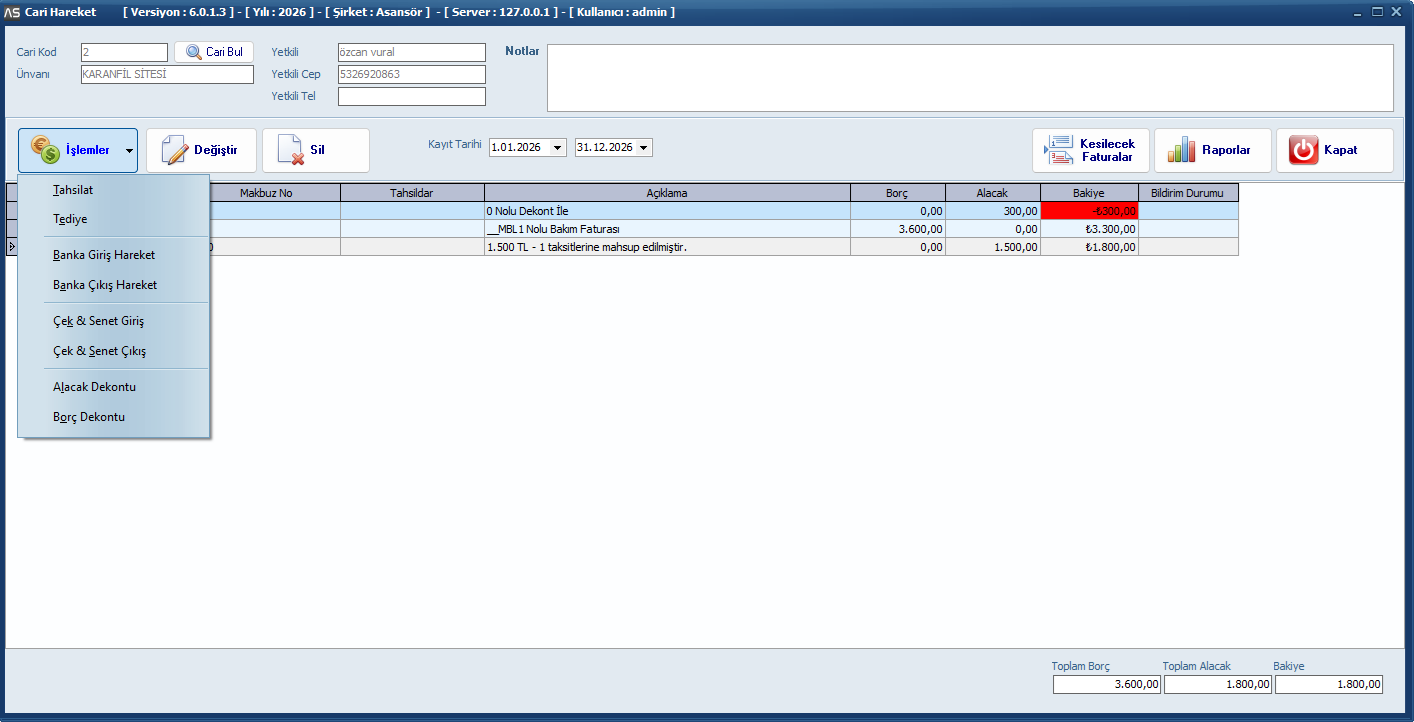This screenshot has height=722, width=1414.
Task: Click the Açıklama column header
Action: tap(667, 193)
